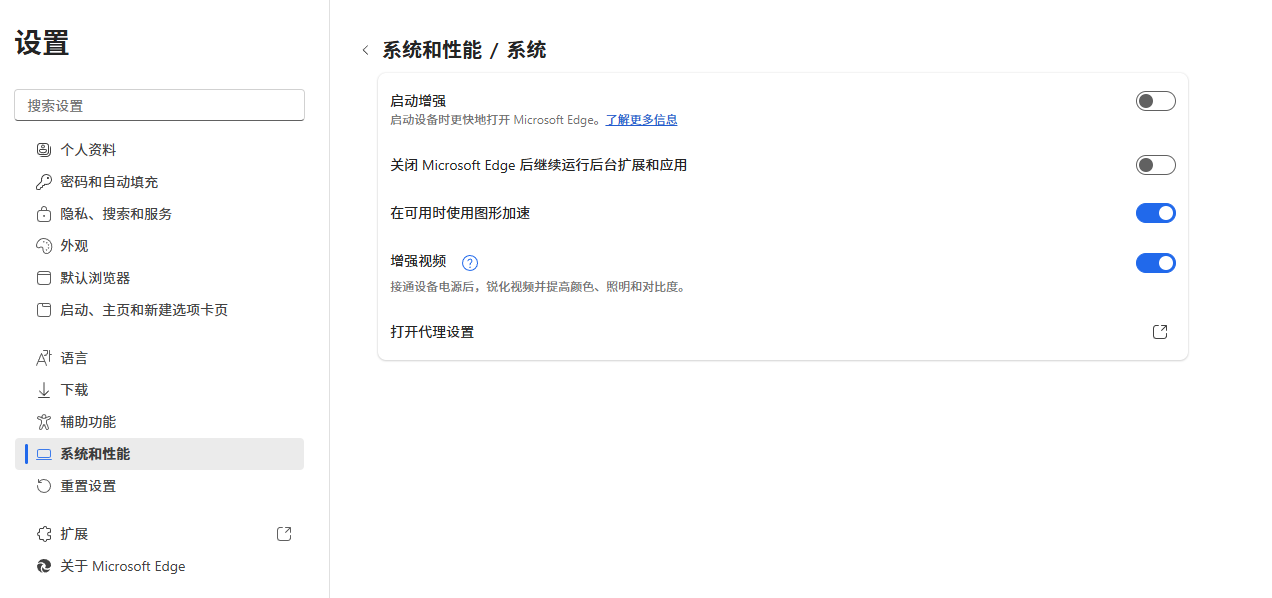The image size is (1272, 598).
Task: Click the Microsoft Edge logo icon
Action: point(43,566)
